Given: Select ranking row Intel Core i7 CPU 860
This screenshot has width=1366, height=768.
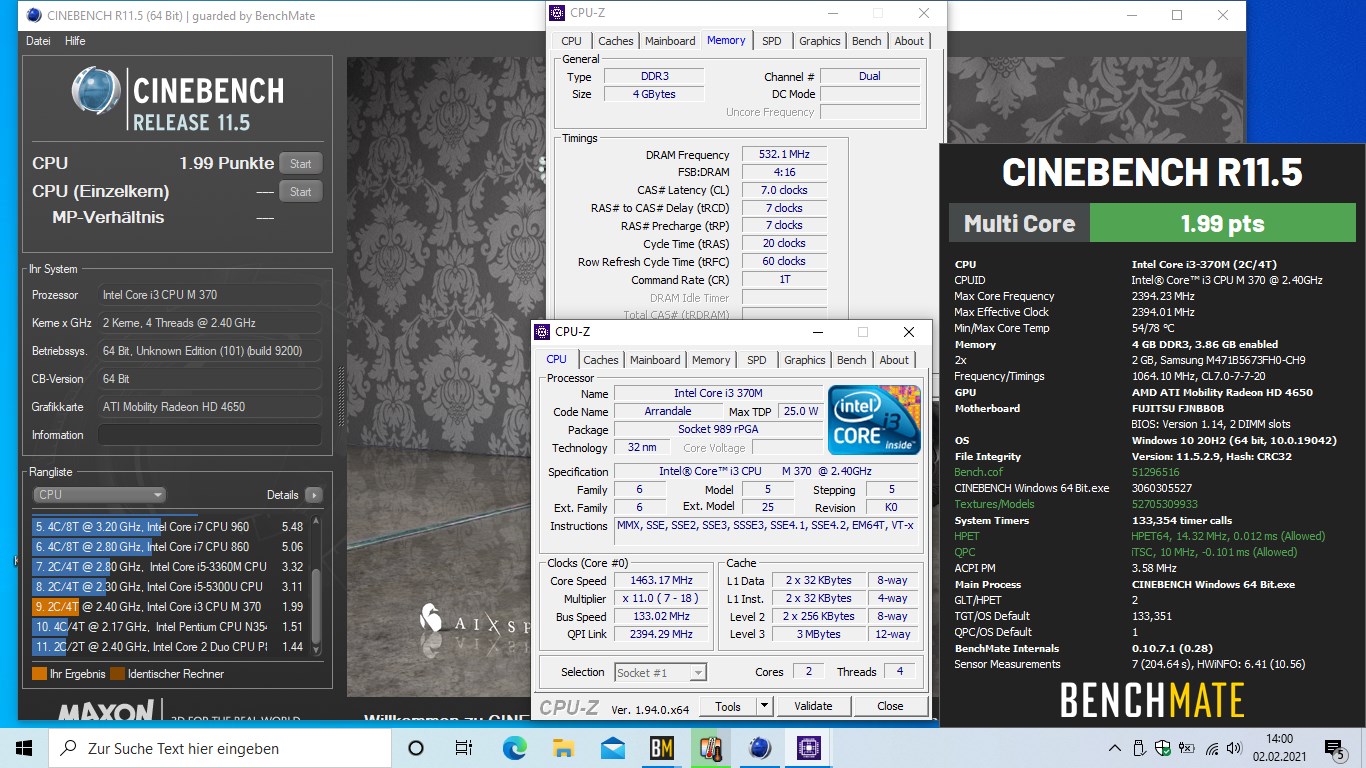Looking at the screenshot, I should tap(169, 547).
